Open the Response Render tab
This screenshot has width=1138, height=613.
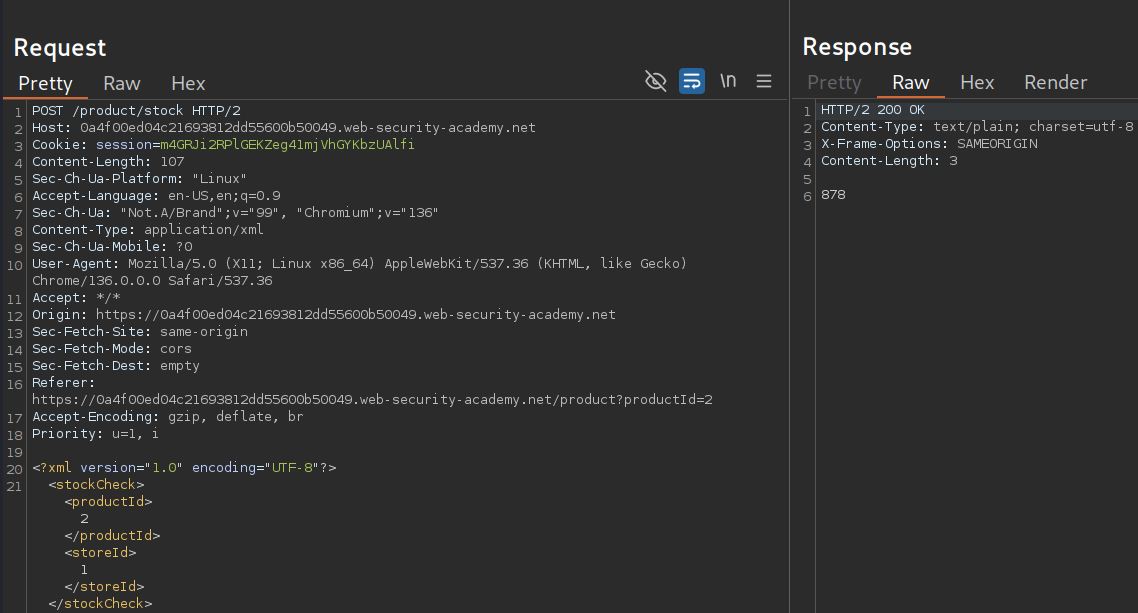1055,83
